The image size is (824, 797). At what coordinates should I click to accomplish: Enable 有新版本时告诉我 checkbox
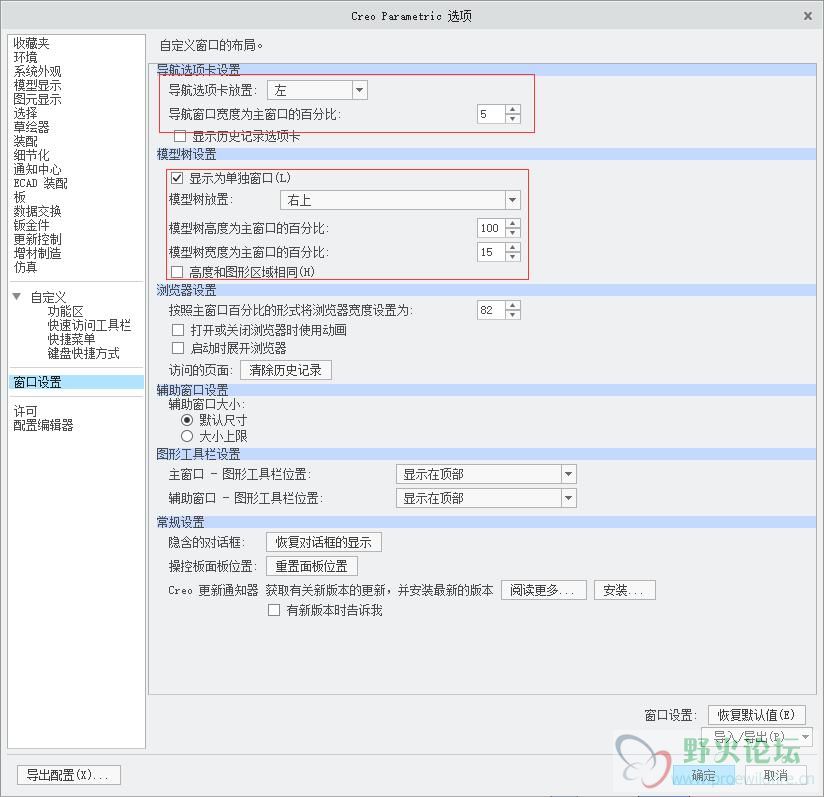[x=274, y=610]
